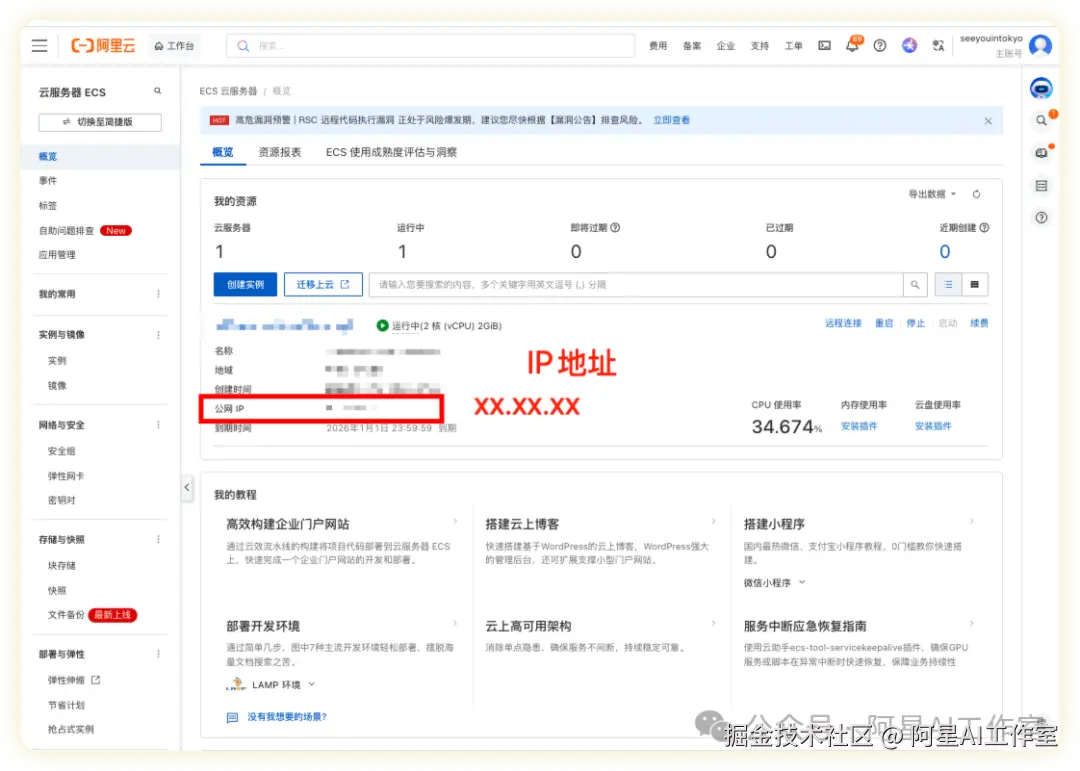The width and height of the screenshot is (1080, 771).
Task: Click 远程连接 for the instance
Action: [843, 323]
